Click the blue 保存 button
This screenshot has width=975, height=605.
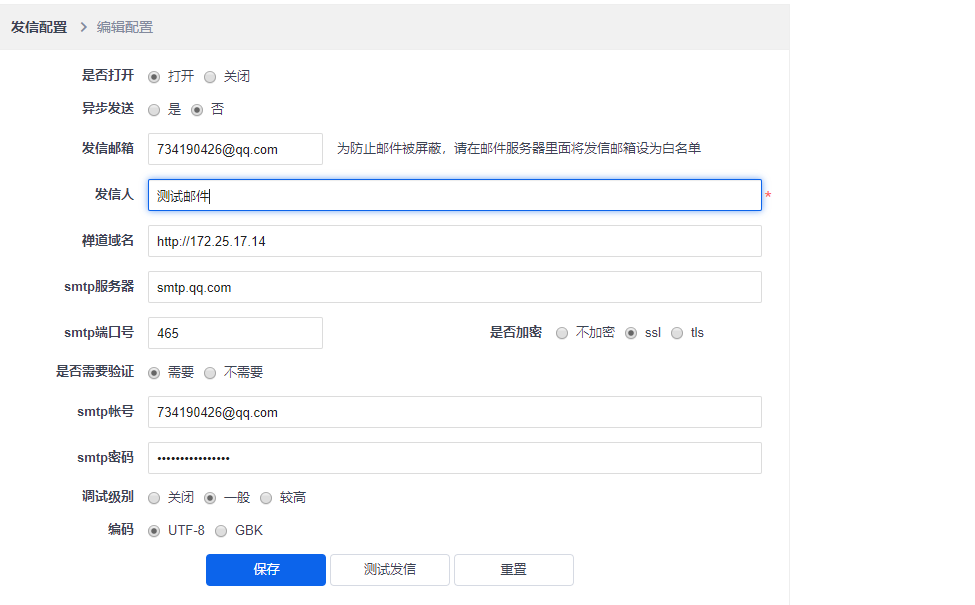(266, 570)
